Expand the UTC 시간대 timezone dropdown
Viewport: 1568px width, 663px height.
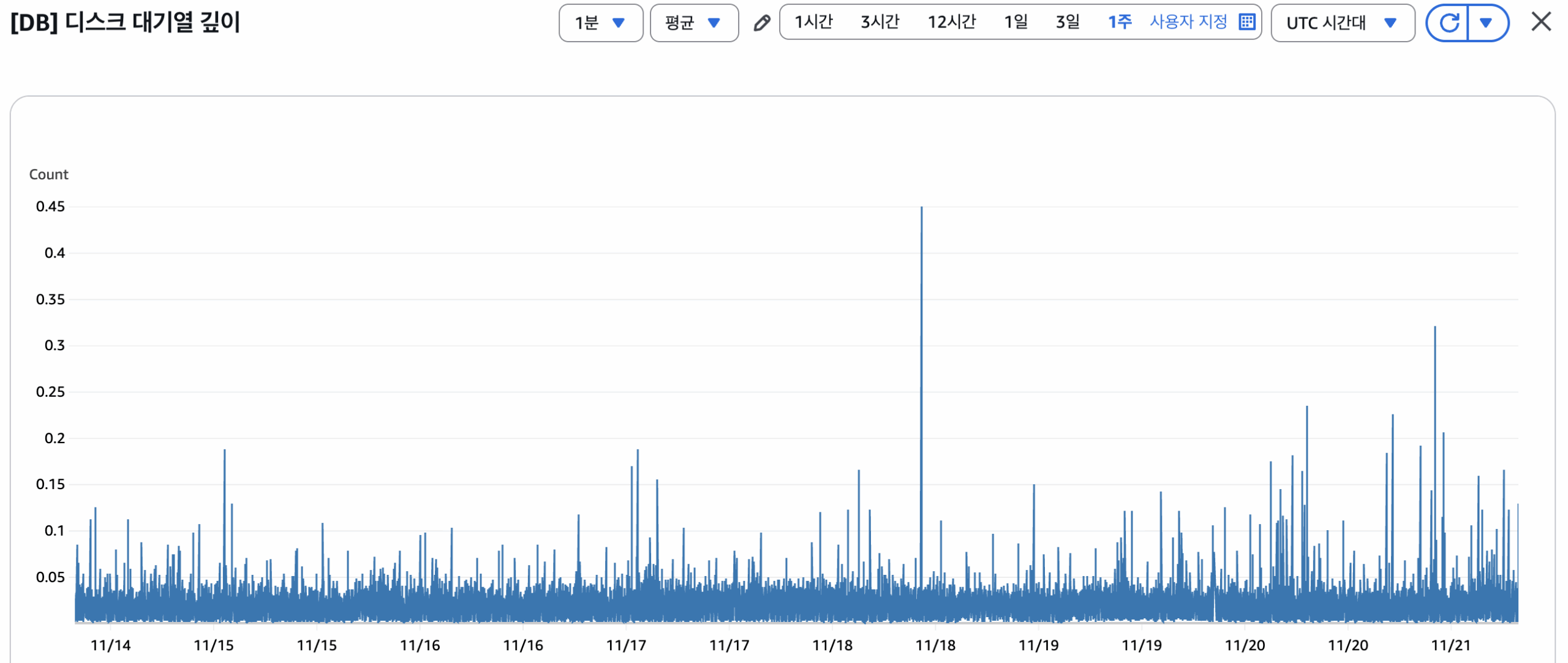point(1341,23)
